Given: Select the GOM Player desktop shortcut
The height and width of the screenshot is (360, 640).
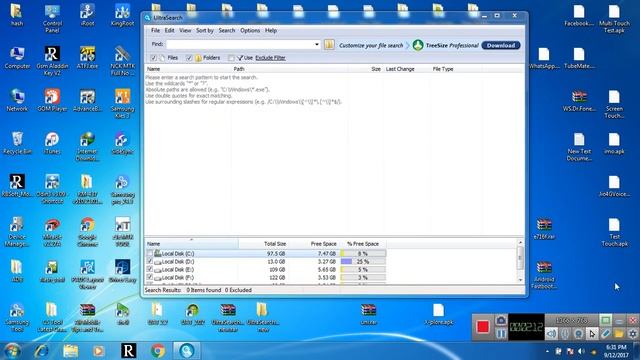Looking at the screenshot, I should click(x=52, y=100).
